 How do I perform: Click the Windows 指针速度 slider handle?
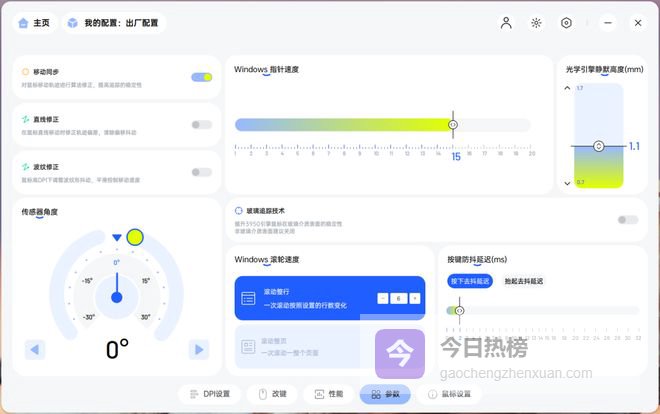click(x=453, y=125)
